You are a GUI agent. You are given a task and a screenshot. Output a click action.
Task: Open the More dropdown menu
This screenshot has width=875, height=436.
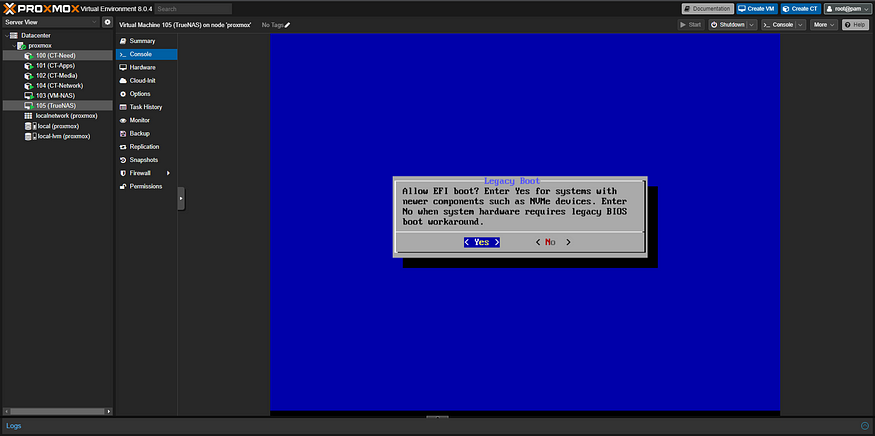click(824, 25)
